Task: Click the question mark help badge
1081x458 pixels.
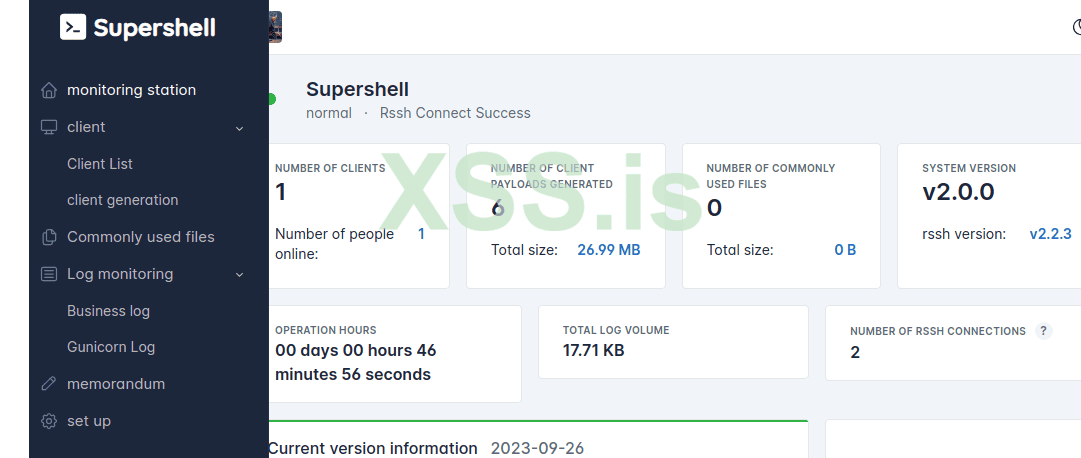Action: coord(1044,331)
